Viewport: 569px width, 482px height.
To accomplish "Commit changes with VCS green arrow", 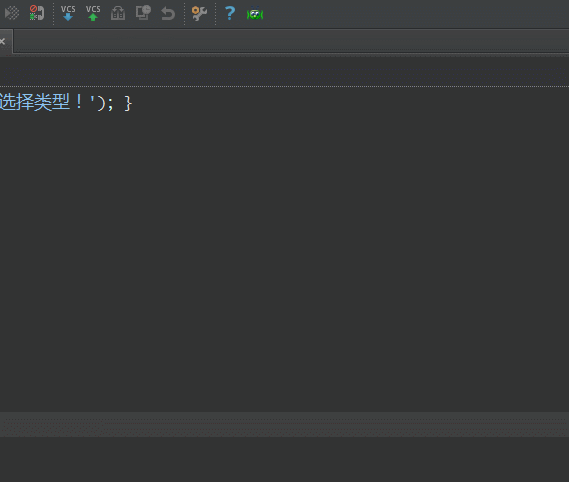I will [x=93, y=13].
